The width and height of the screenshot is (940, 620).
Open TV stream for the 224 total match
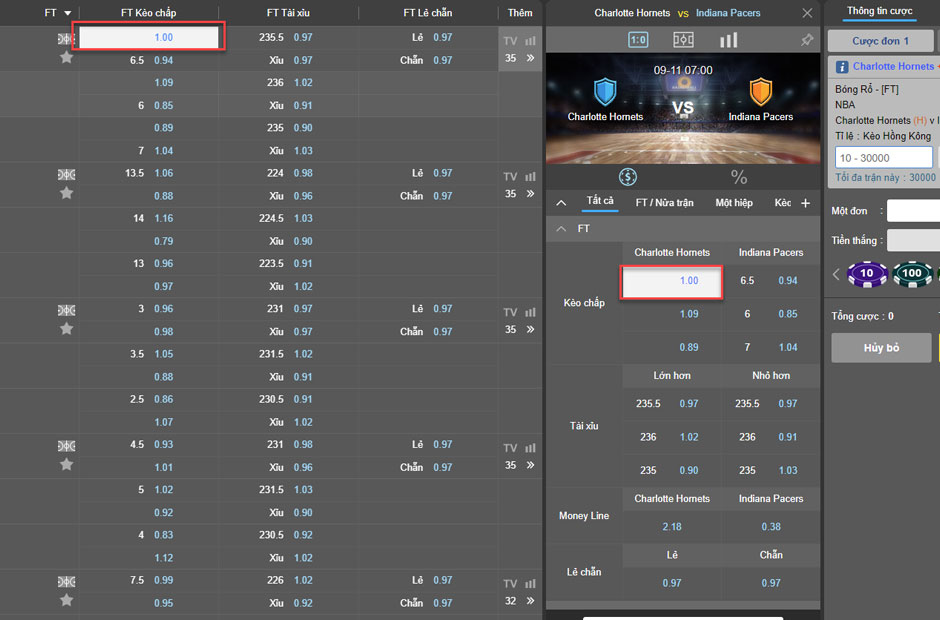(x=510, y=176)
